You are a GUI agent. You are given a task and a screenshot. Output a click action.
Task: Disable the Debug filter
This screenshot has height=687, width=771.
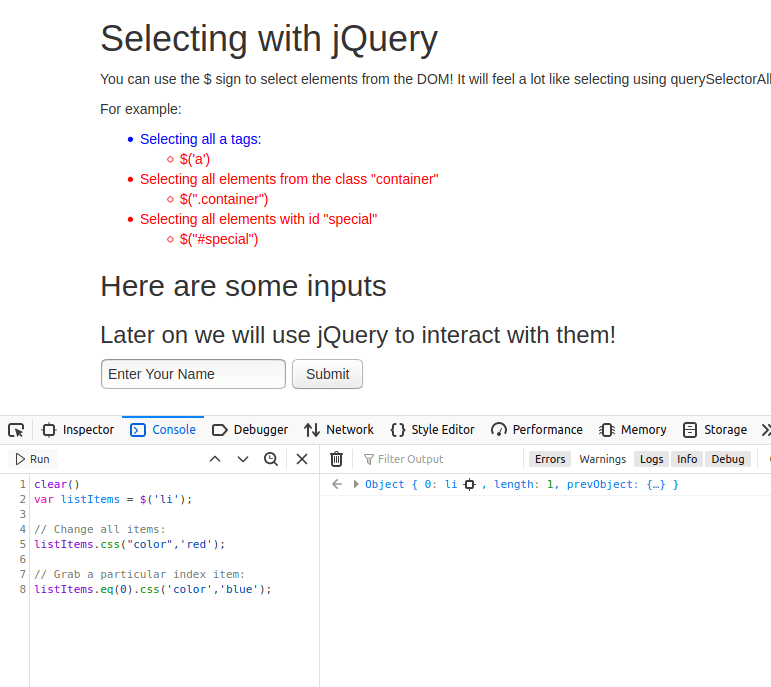727,459
